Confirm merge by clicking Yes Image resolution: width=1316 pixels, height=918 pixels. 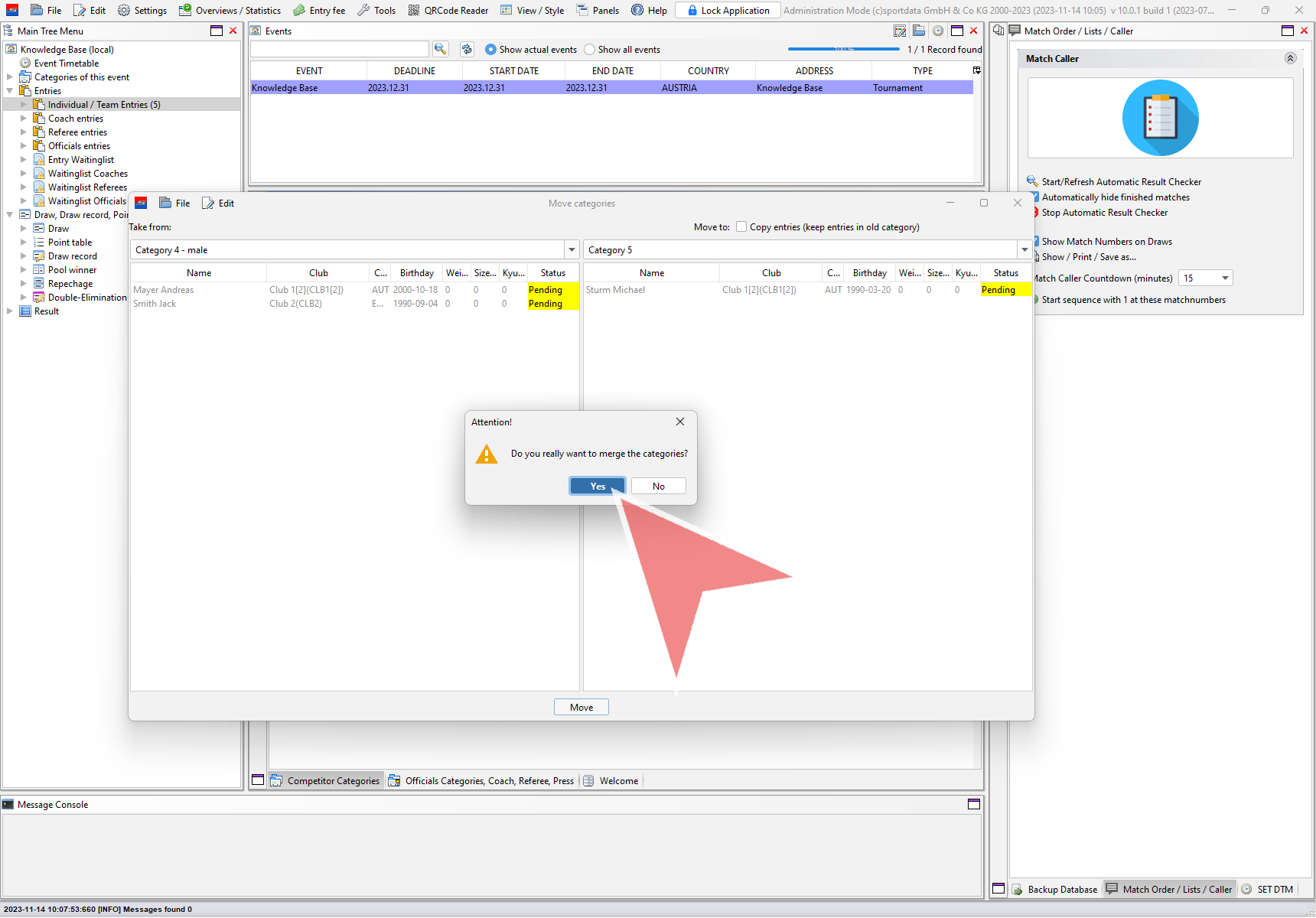[598, 487]
